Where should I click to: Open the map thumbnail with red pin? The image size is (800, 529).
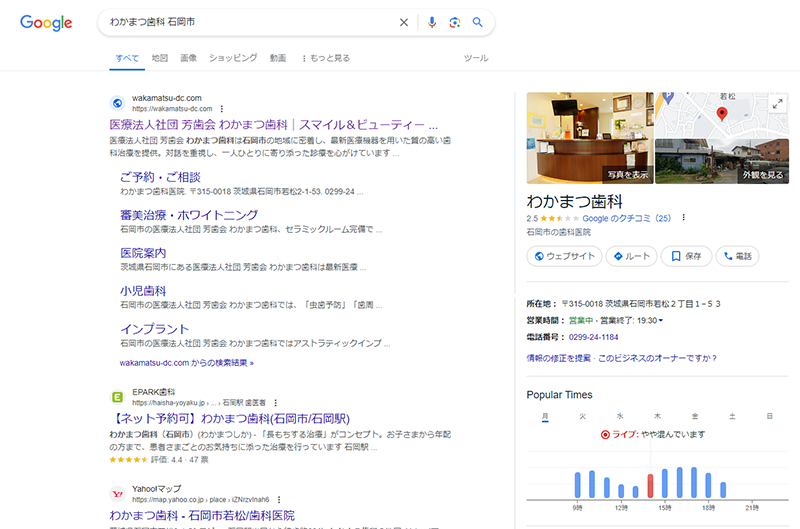tap(721, 115)
